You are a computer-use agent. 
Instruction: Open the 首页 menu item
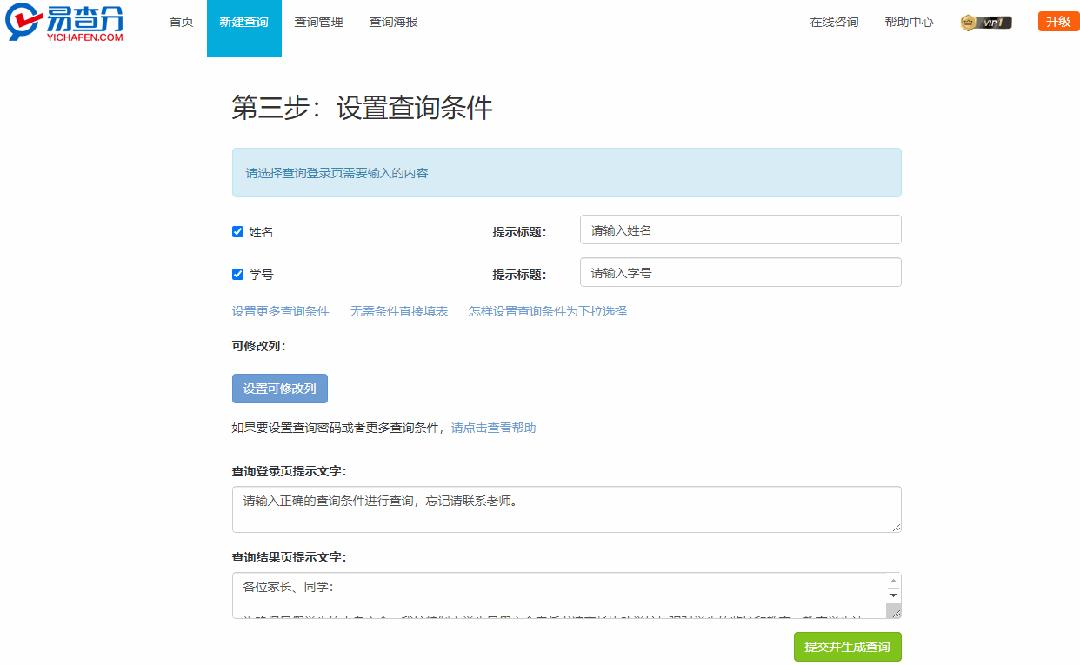pos(180,21)
